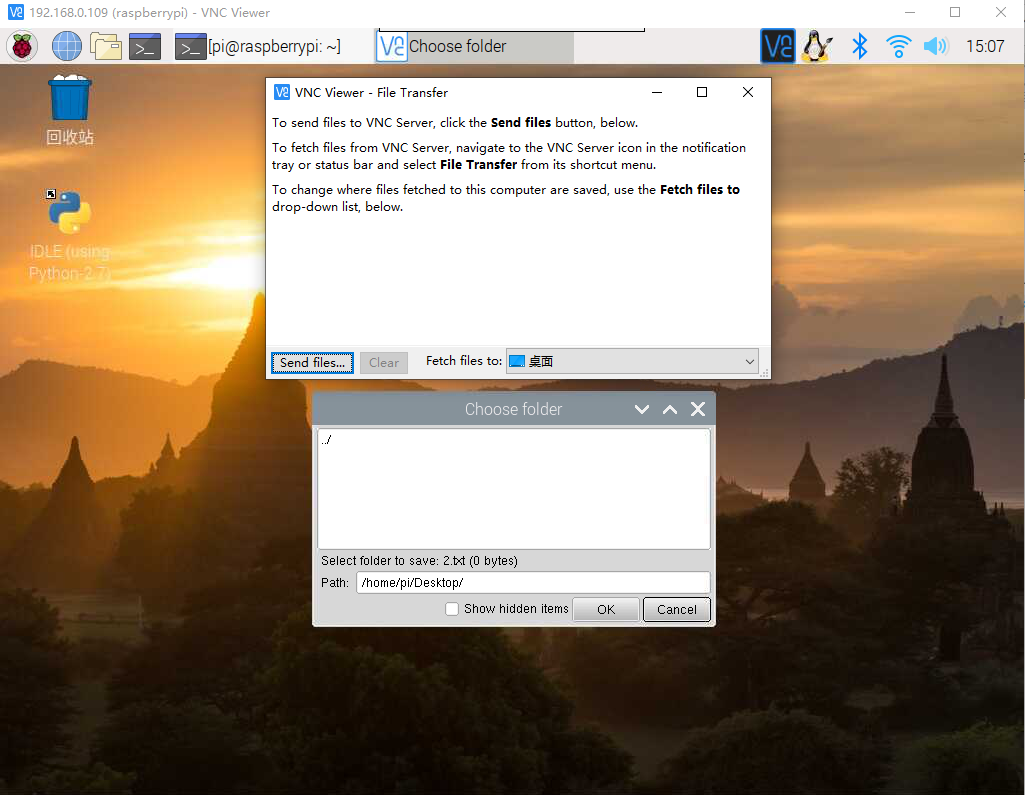
Task: Open the volume control speaker icon
Action: coord(935,46)
